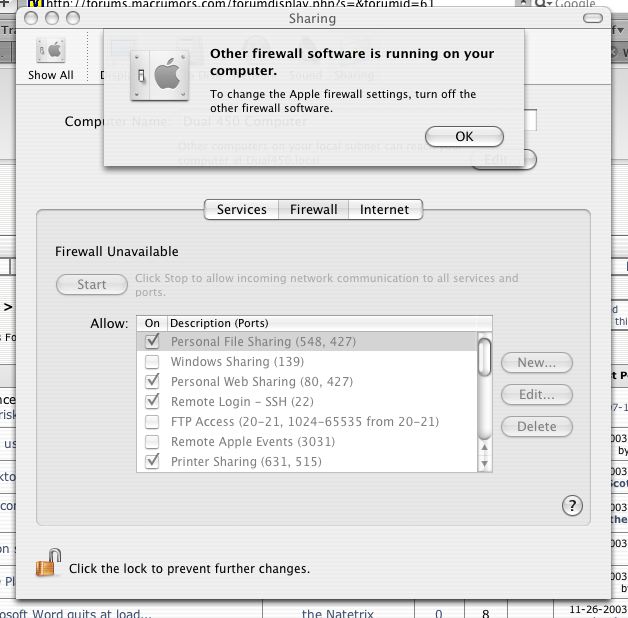Screen dimensions: 628x618
Task: Click the Show All preferences icon
Action: (50, 50)
